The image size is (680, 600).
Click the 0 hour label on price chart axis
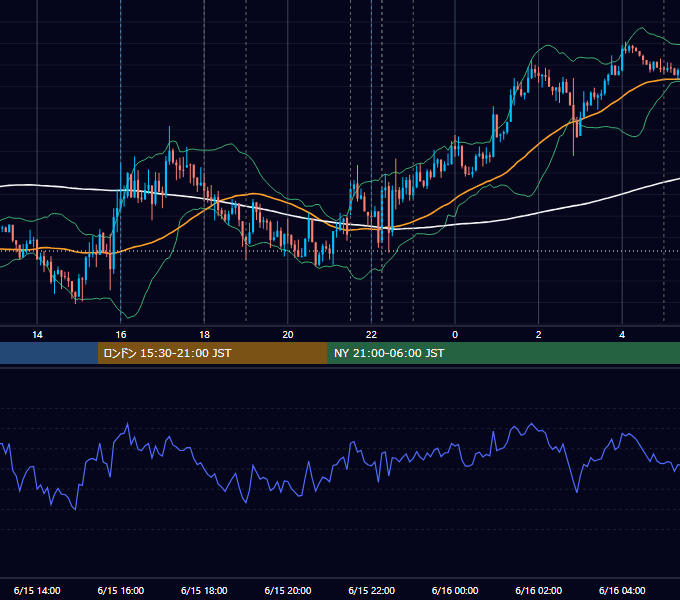coord(455,335)
